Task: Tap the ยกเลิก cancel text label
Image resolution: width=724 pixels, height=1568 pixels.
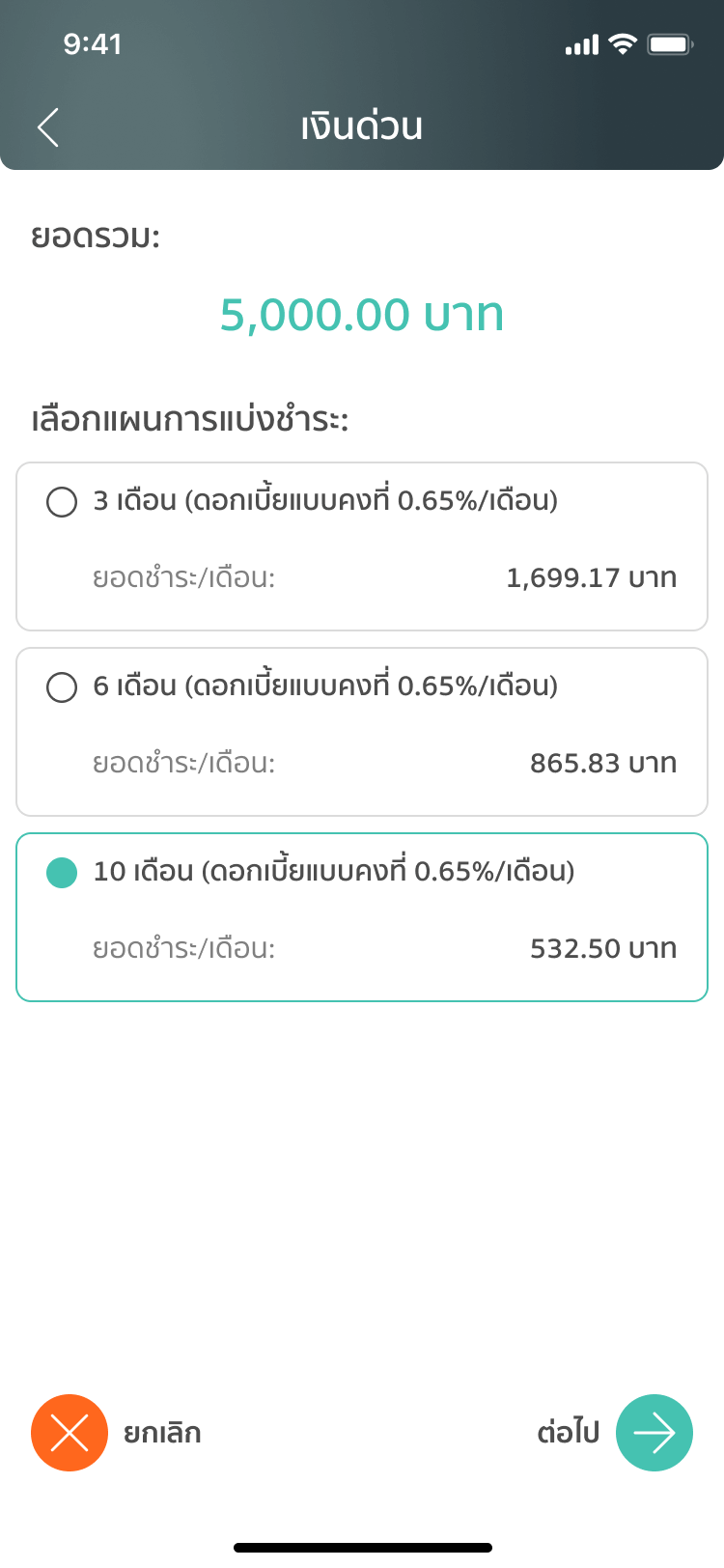Action: tap(162, 1433)
